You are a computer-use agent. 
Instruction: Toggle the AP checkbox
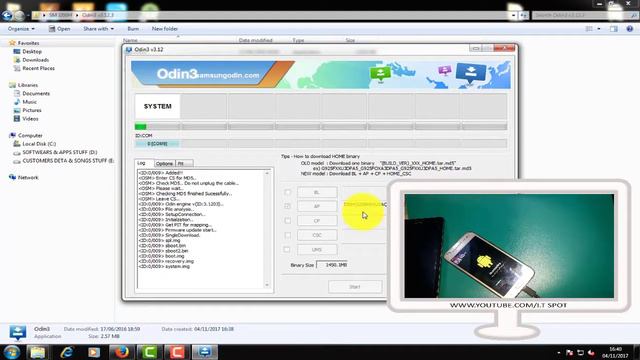click(x=288, y=206)
